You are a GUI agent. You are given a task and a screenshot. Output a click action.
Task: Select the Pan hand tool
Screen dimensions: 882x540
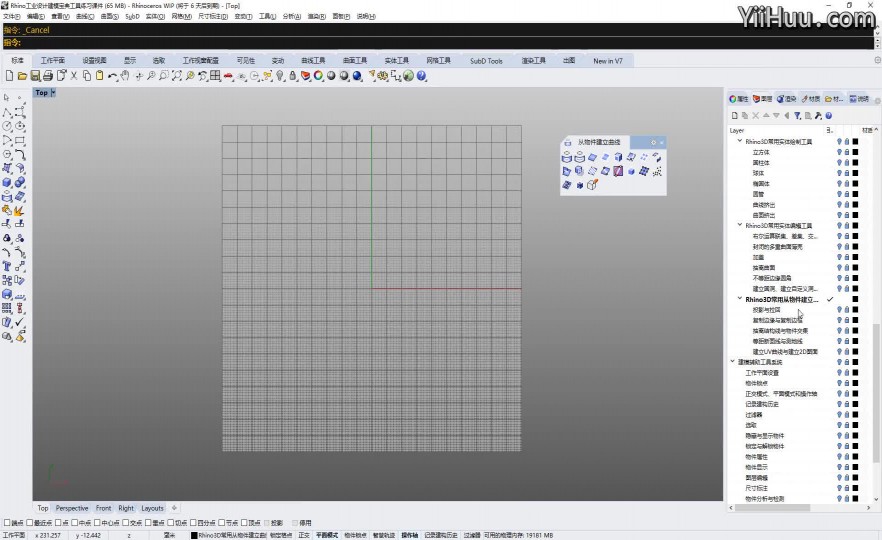point(125,75)
